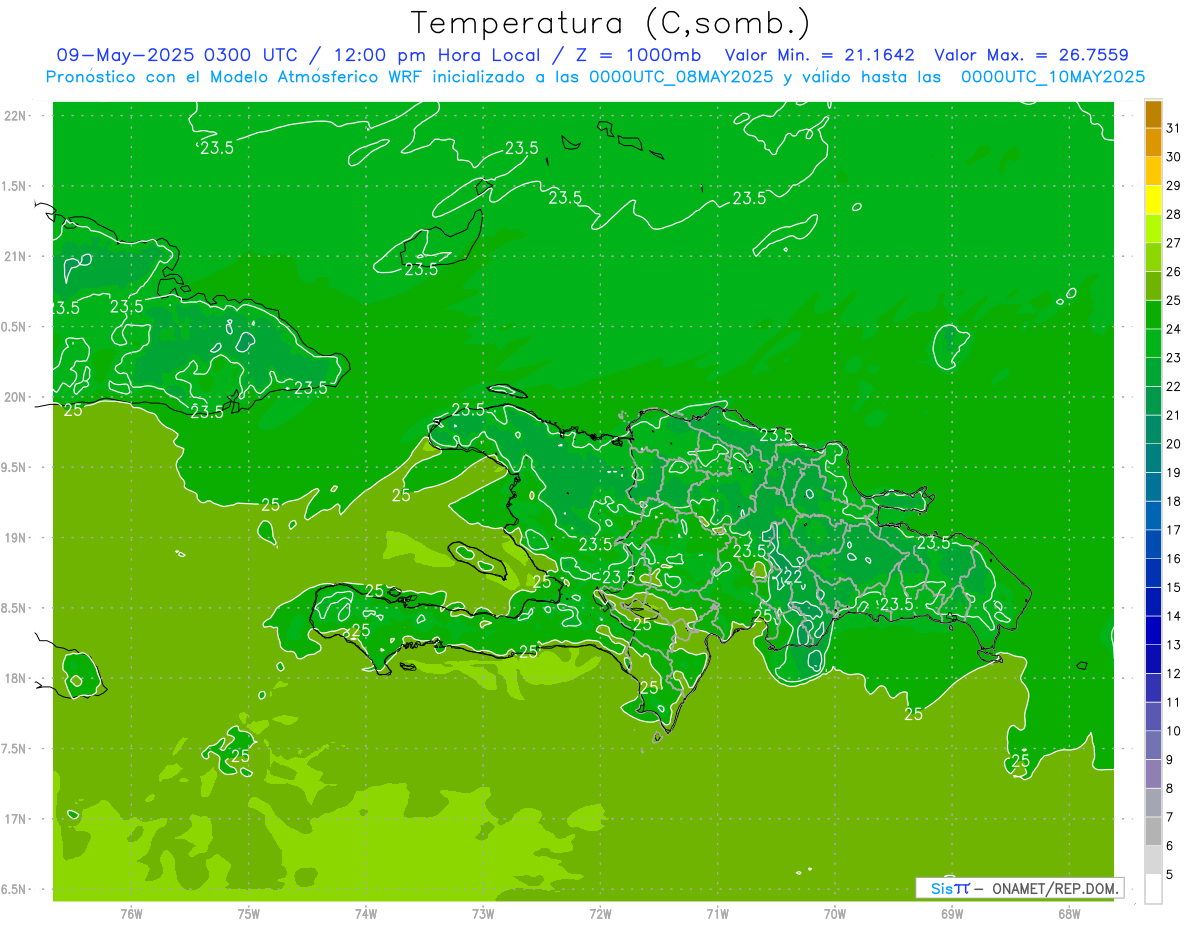Click the legend value '5'
Image resolution: width=1200 pixels, height=927 pixels.
(1170, 875)
